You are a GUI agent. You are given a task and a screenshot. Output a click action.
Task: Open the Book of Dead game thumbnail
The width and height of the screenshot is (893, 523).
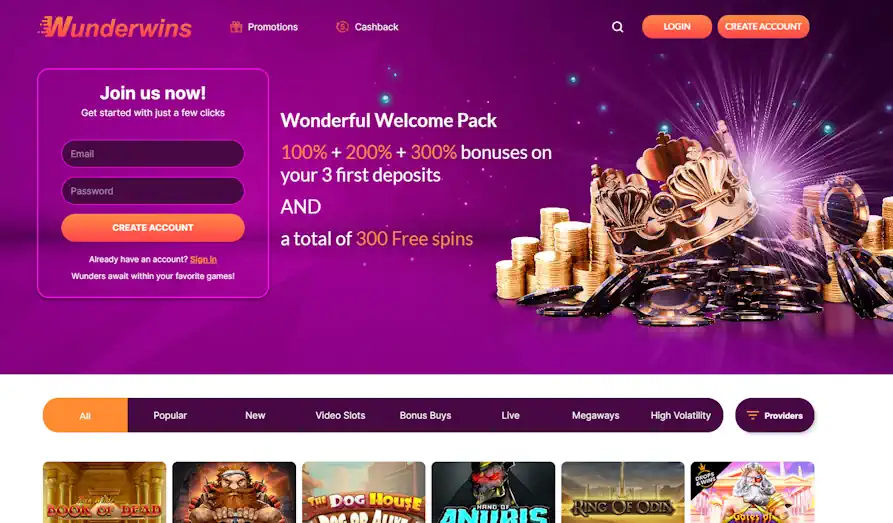click(105, 492)
